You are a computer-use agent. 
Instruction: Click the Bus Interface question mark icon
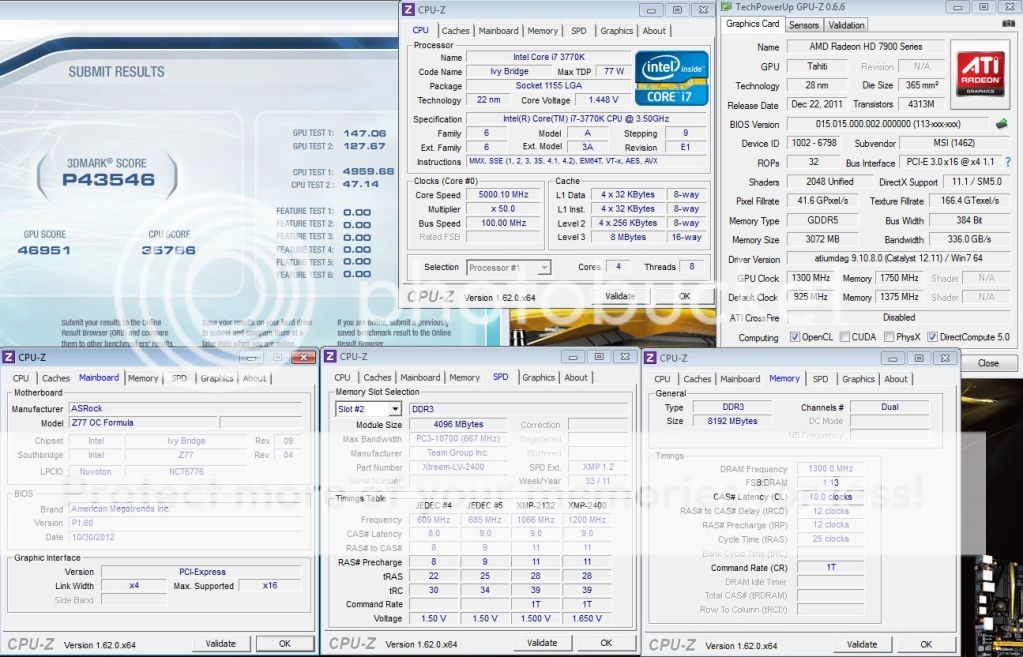tap(1007, 162)
